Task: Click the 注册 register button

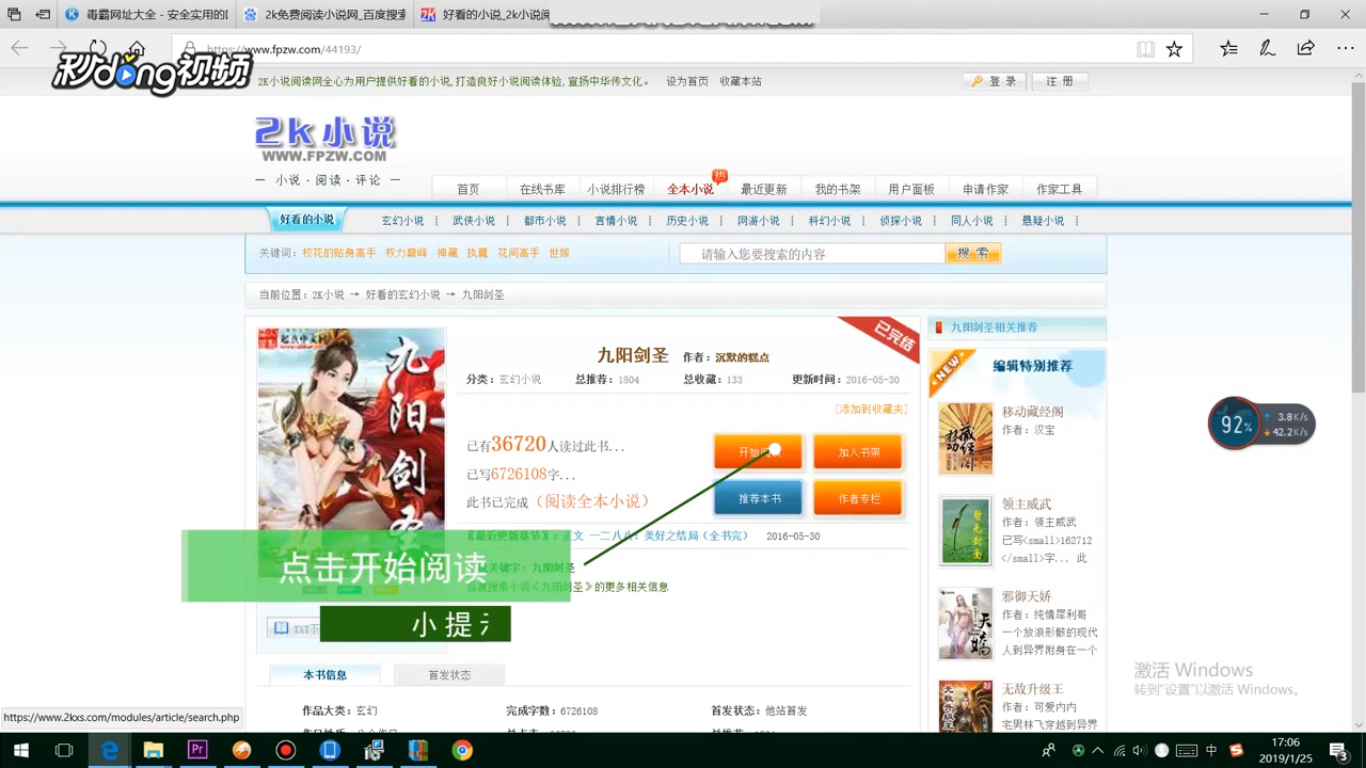Action: pyautogui.click(x=1060, y=81)
